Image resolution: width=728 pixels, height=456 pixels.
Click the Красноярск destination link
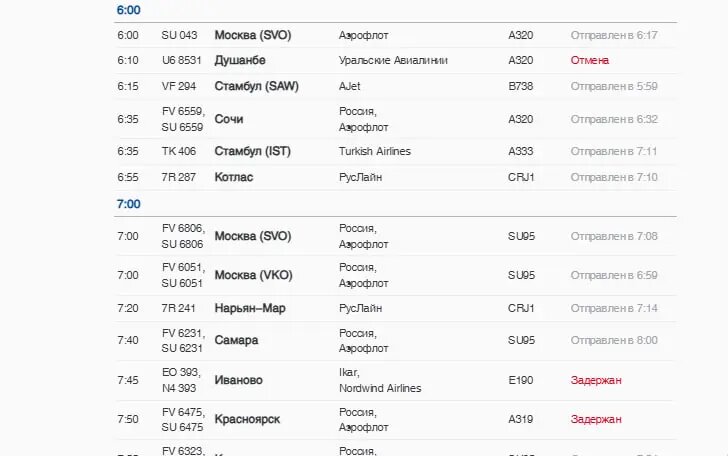coord(247,419)
